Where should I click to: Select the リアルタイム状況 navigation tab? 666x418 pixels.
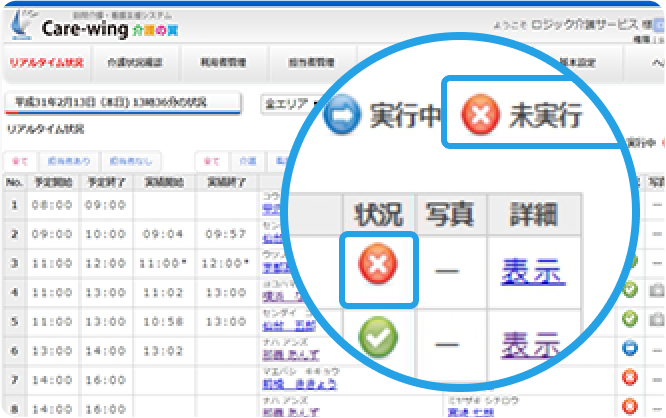47,63
